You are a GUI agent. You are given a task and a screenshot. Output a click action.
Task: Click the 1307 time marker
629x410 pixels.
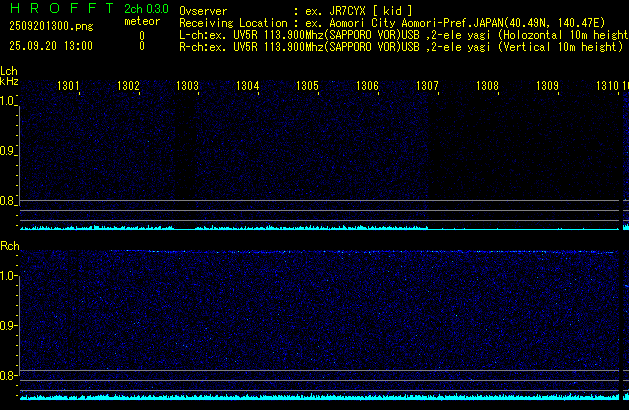point(427,87)
